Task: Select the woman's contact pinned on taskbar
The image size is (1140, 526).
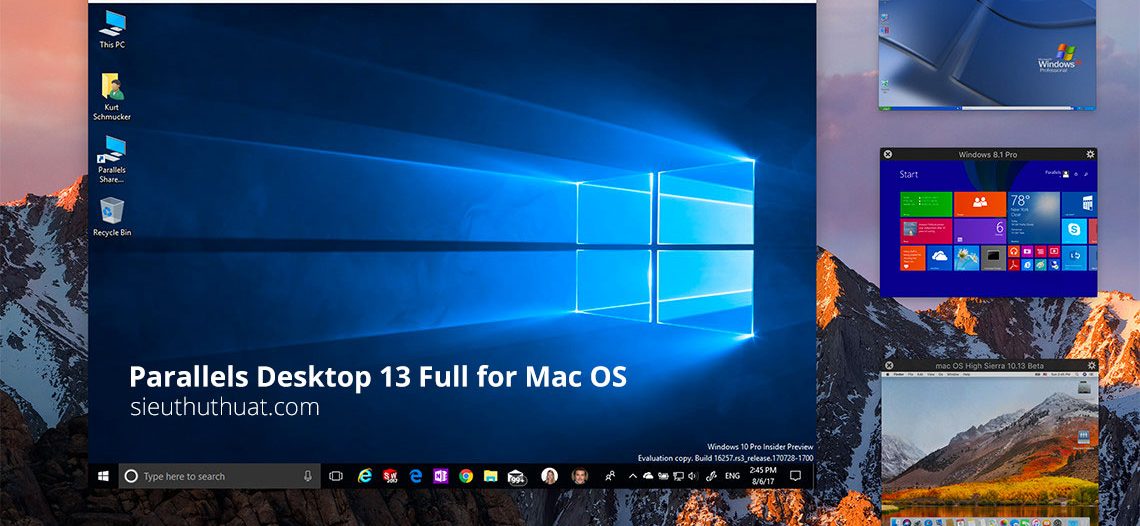Action: point(550,476)
